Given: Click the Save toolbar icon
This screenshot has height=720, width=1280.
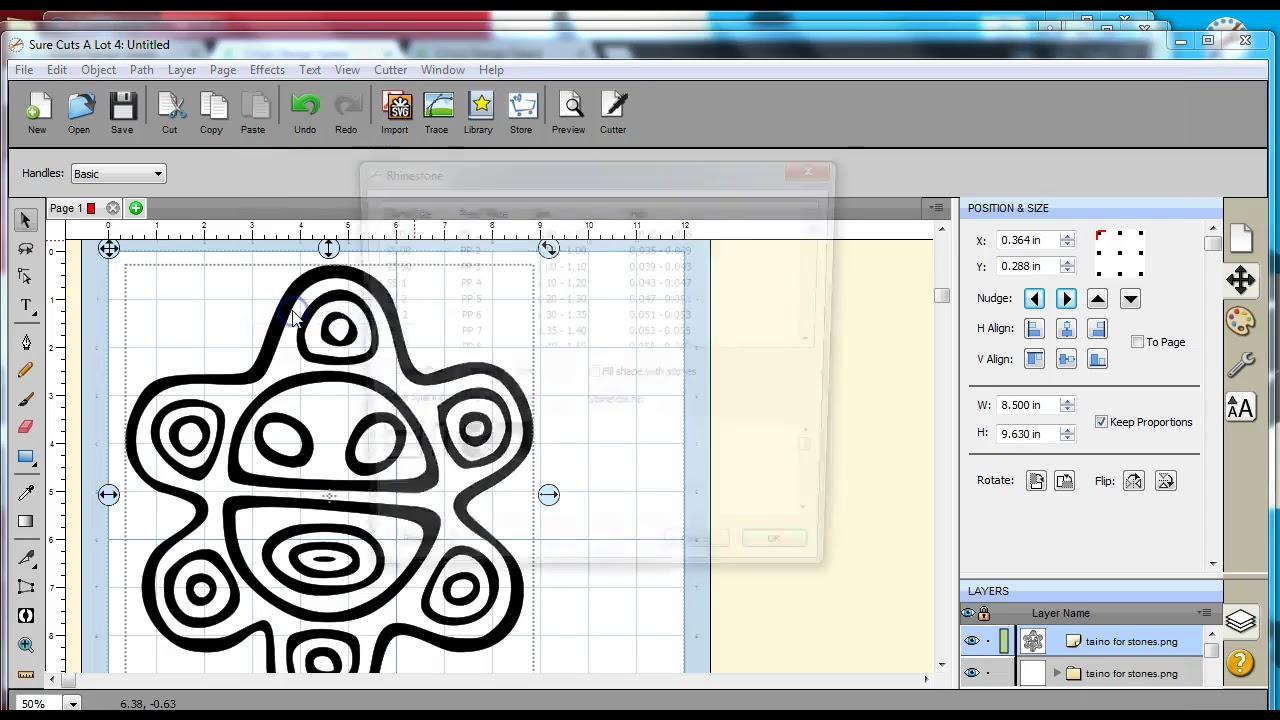Looking at the screenshot, I should [x=122, y=112].
